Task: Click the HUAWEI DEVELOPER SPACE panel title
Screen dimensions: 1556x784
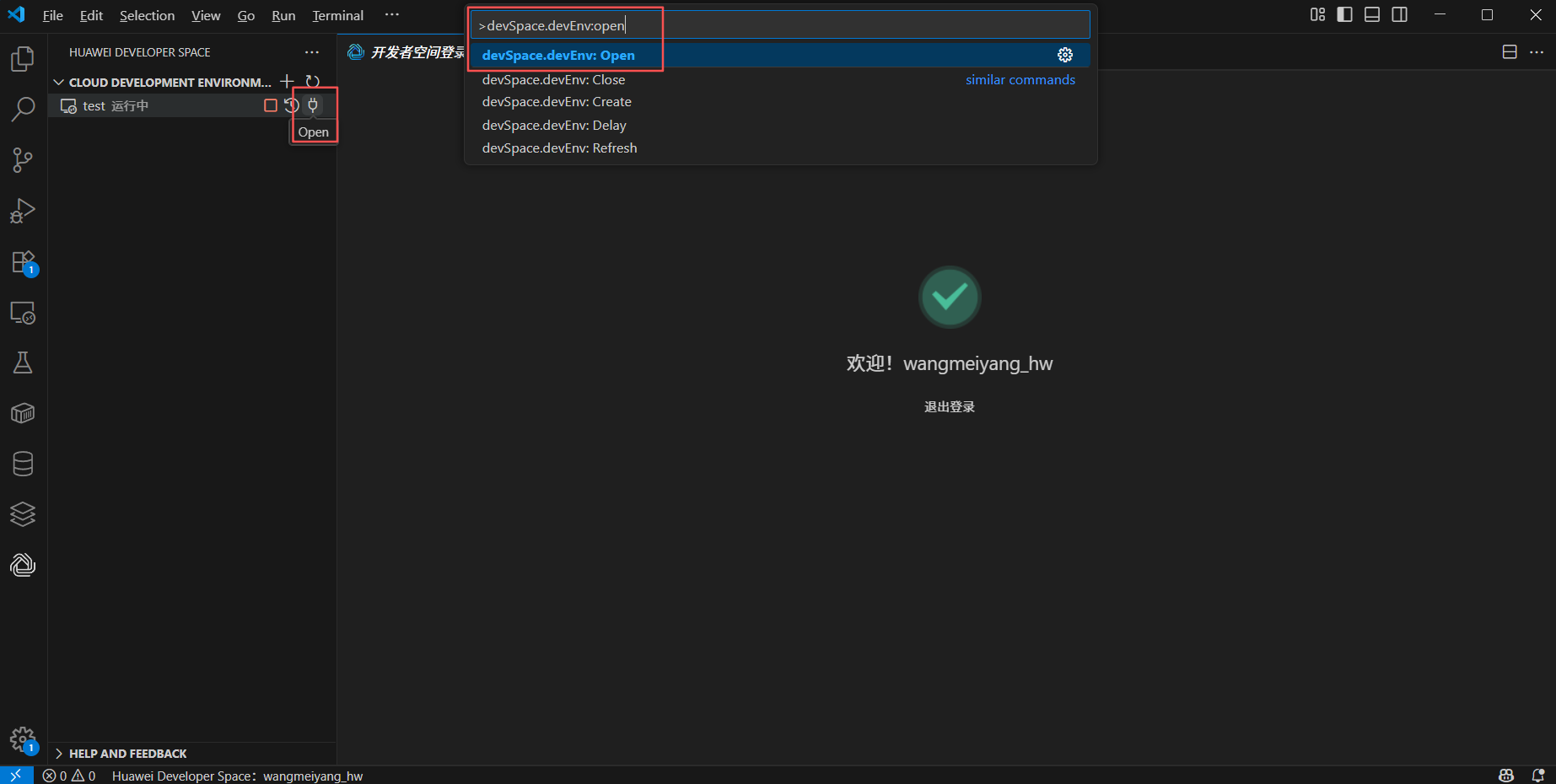Action: coord(140,52)
